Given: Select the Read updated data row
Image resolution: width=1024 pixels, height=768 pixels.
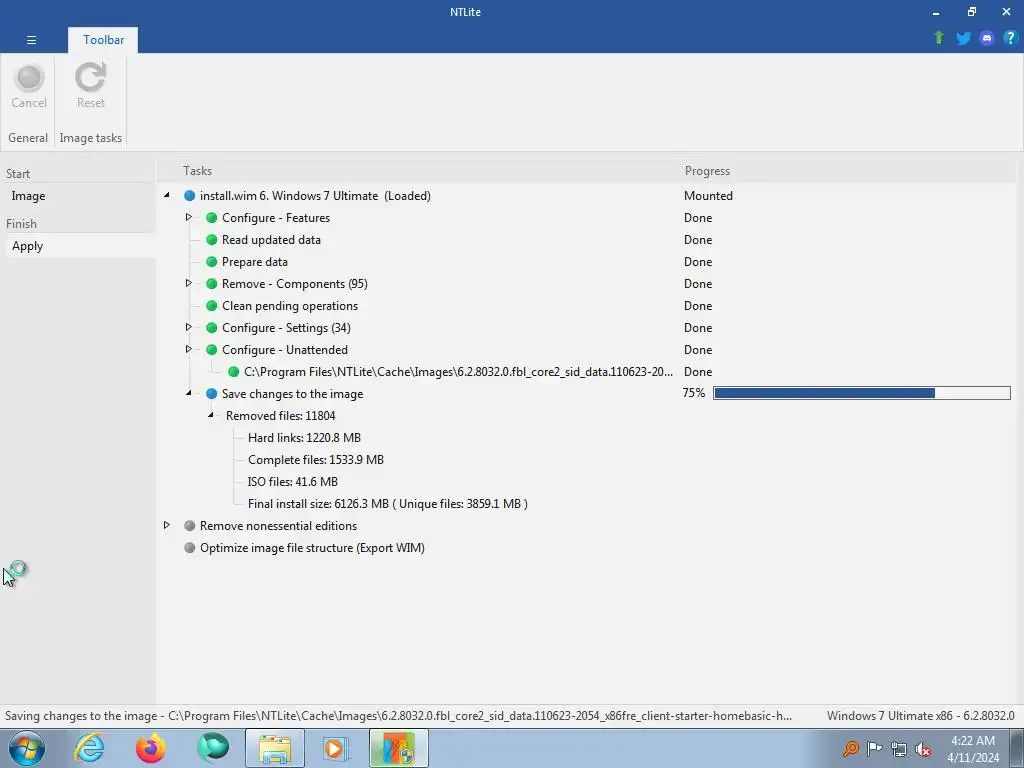Looking at the screenshot, I should point(271,240).
